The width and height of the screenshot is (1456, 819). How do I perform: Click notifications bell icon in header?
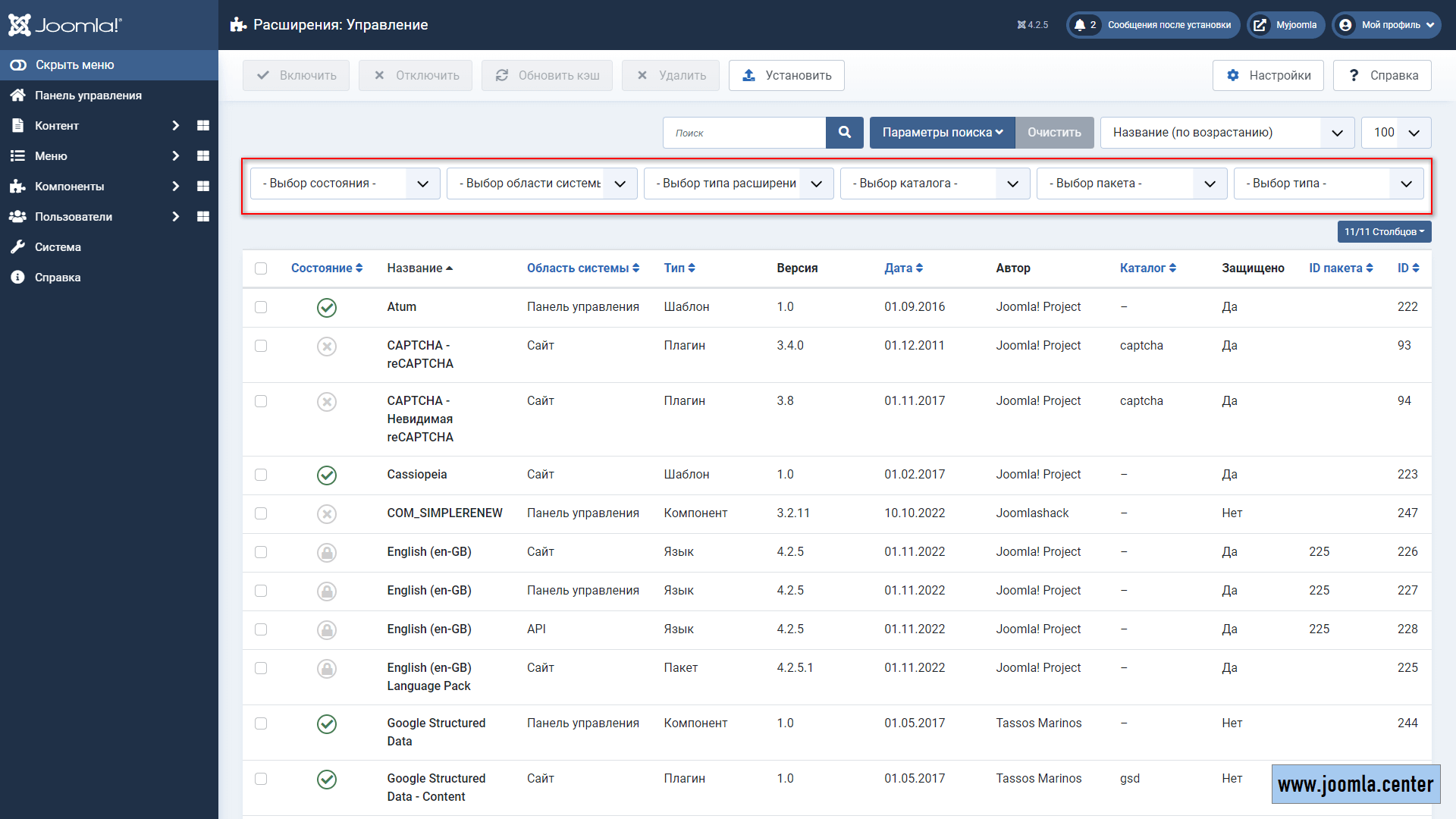[1079, 25]
